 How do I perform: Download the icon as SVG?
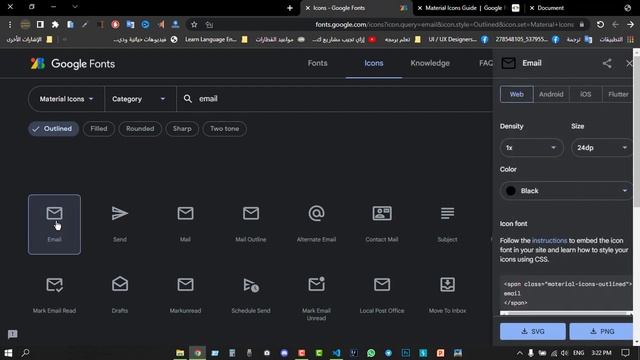(x=533, y=331)
